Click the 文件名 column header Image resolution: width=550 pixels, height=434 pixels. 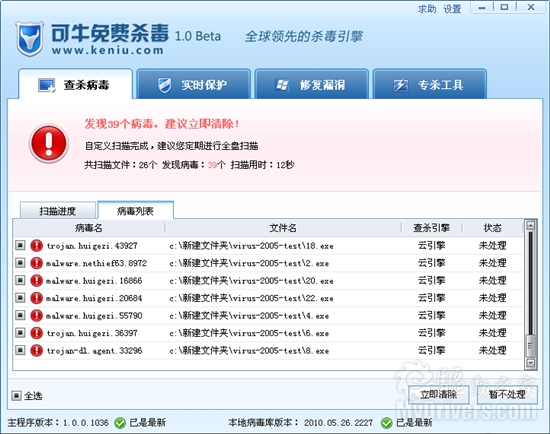coord(283,228)
